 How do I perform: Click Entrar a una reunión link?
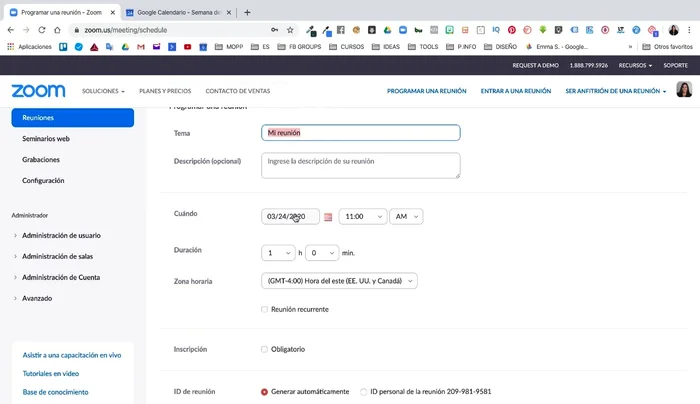point(516,91)
